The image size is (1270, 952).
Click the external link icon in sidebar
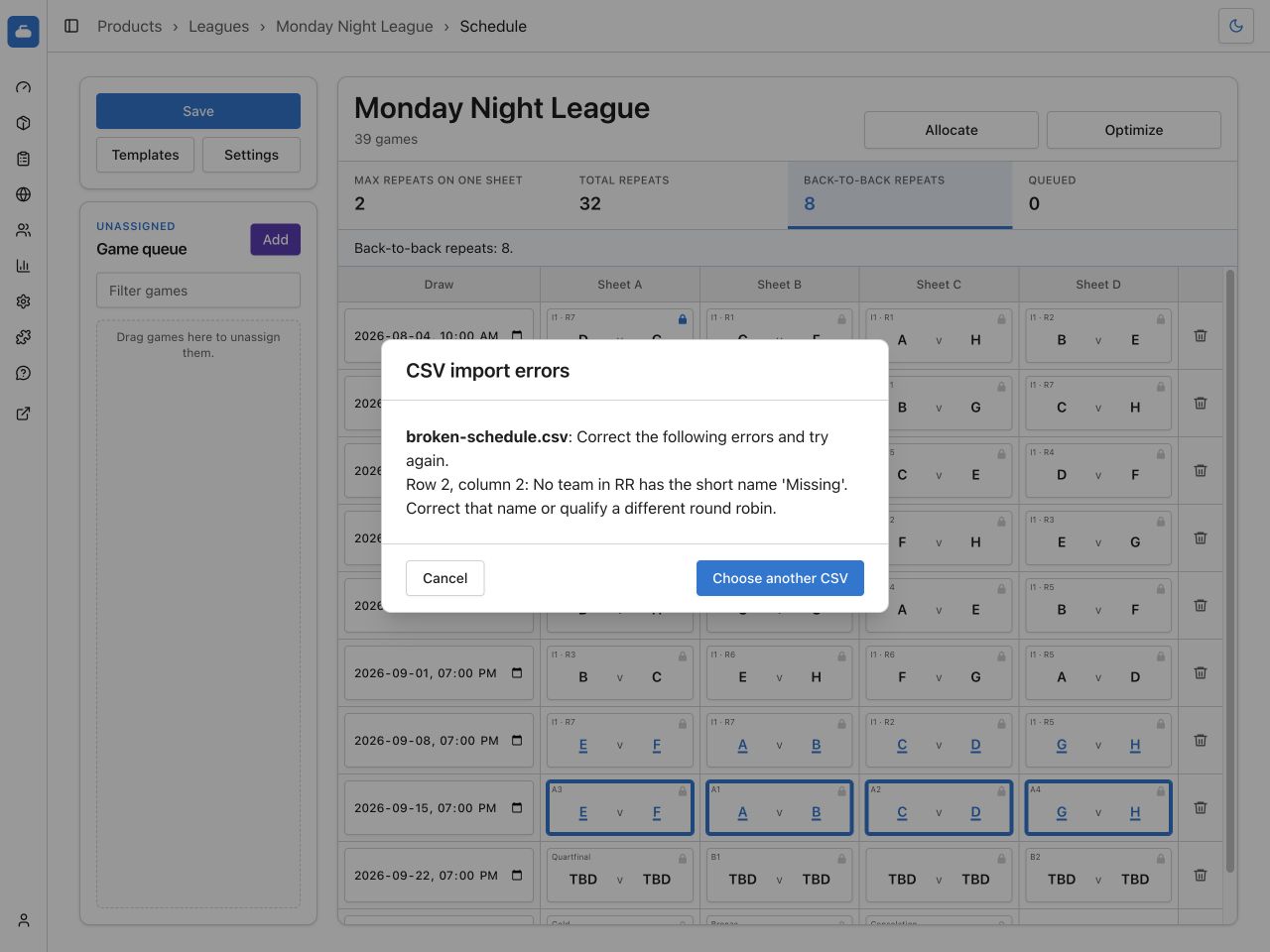click(24, 414)
